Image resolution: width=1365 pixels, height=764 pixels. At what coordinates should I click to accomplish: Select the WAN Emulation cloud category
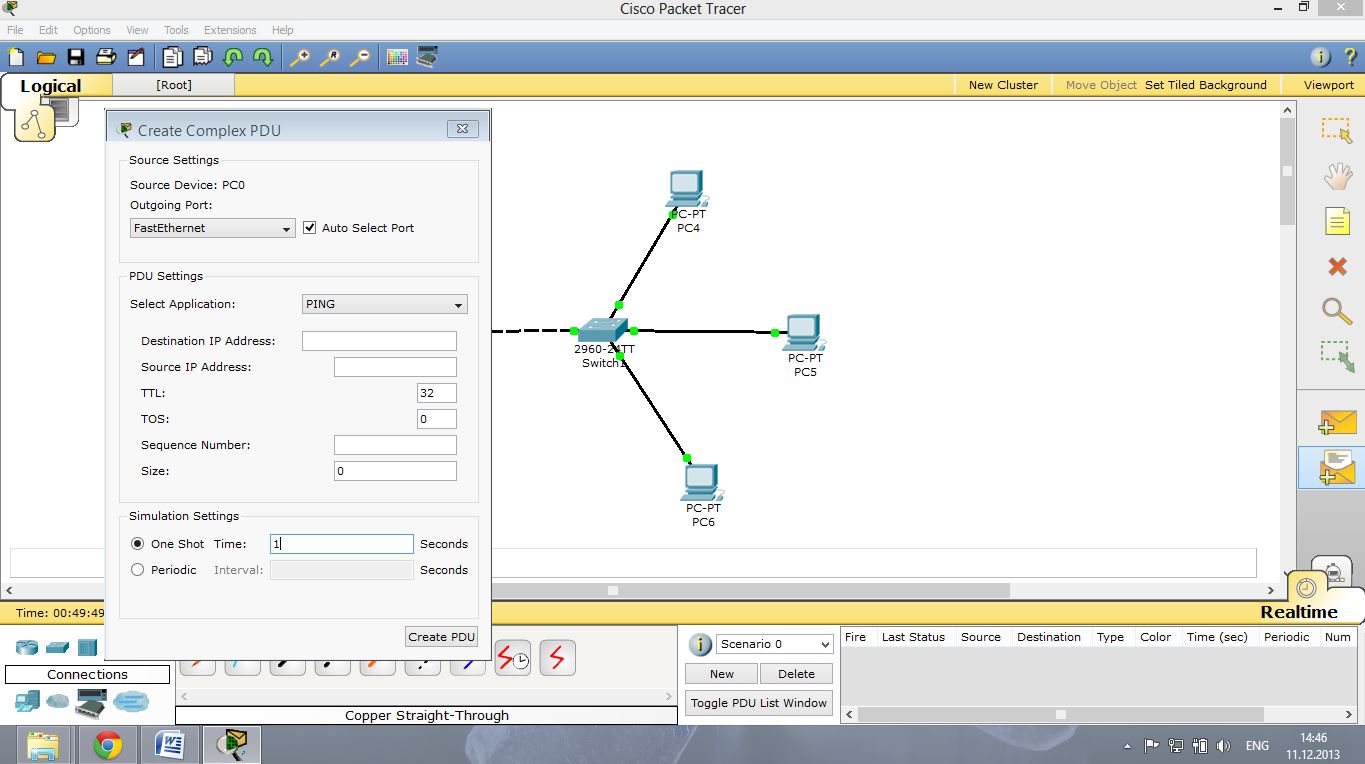coord(58,702)
